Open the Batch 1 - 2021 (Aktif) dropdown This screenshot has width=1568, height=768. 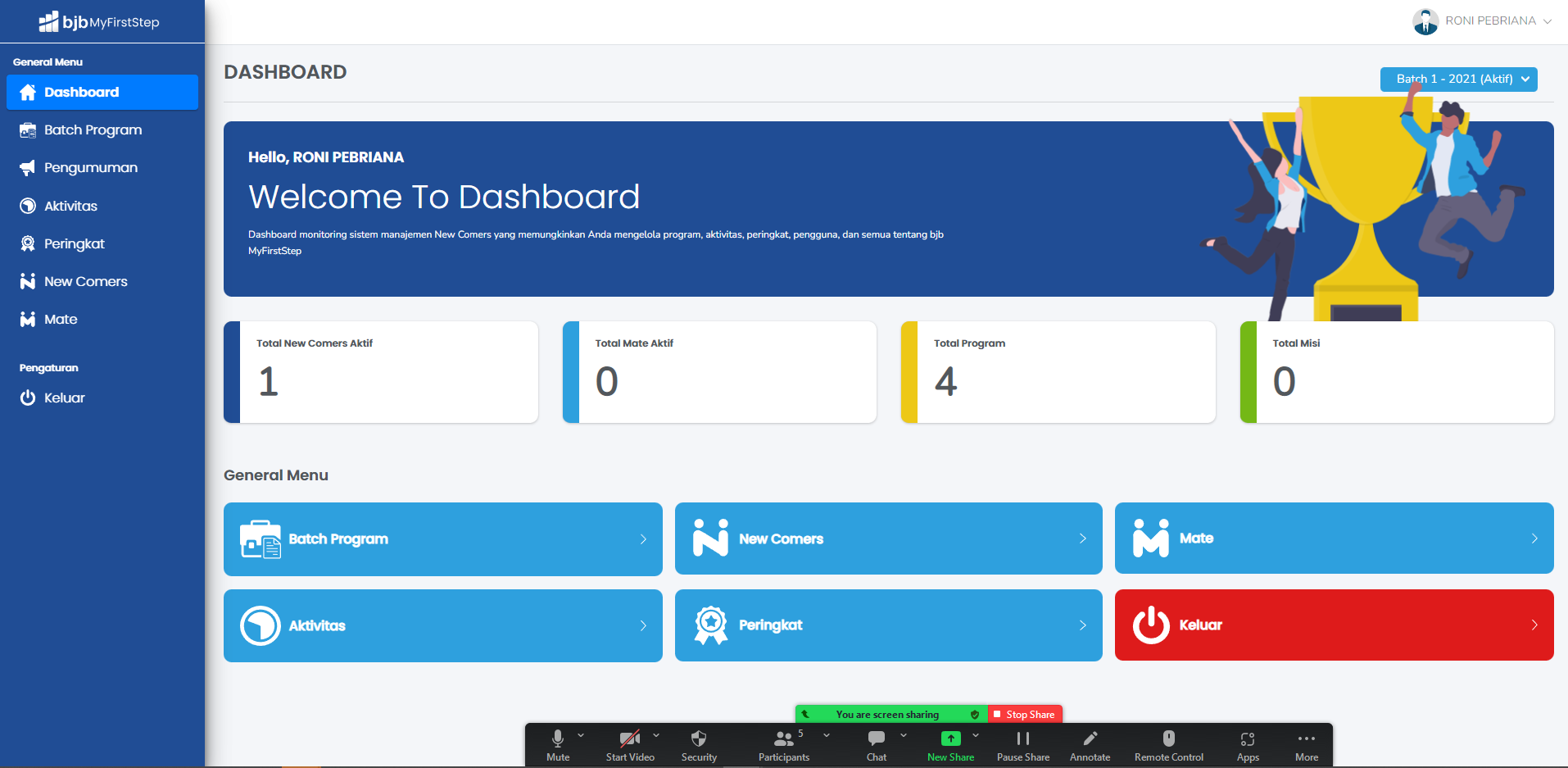tap(1458, 80)
